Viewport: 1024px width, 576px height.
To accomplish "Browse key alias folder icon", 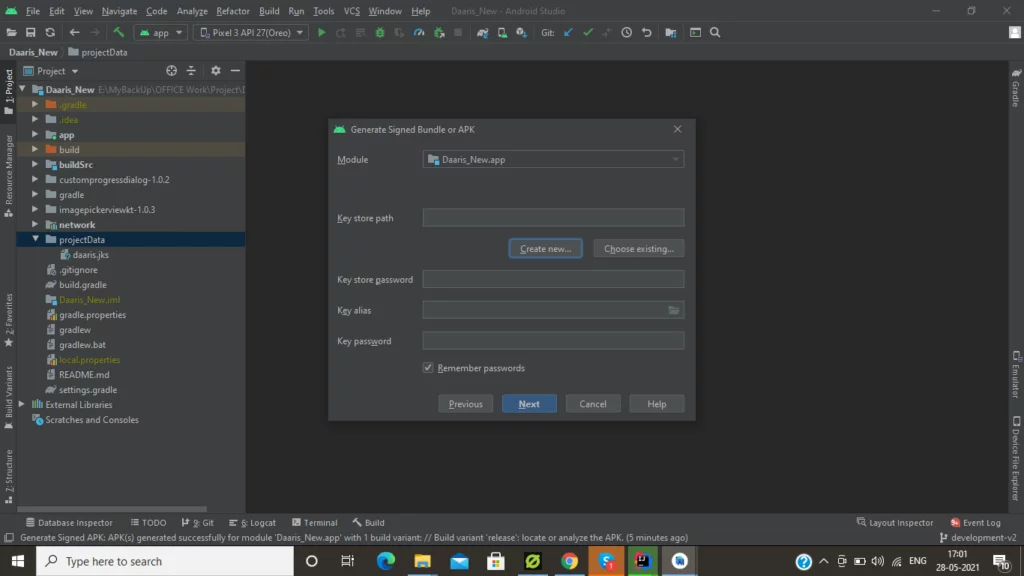I will [674, 311].
